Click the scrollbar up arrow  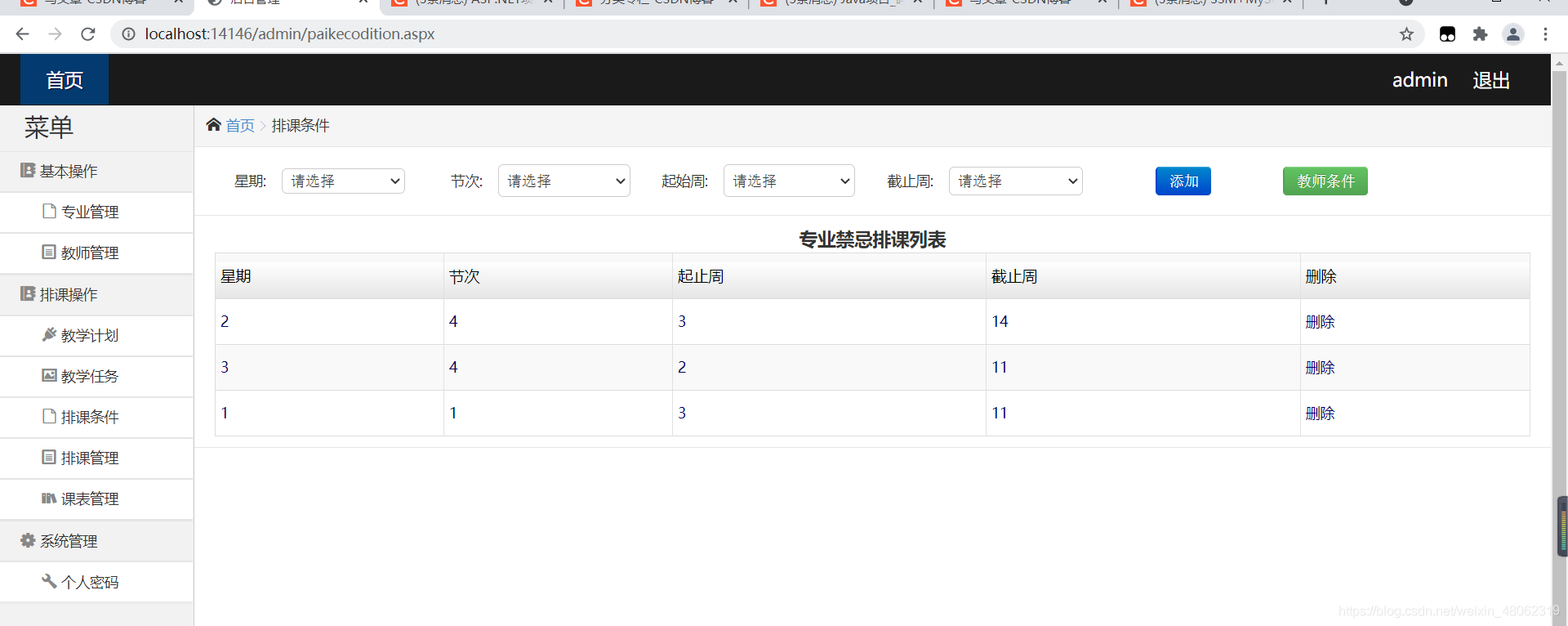(1559, 62)
